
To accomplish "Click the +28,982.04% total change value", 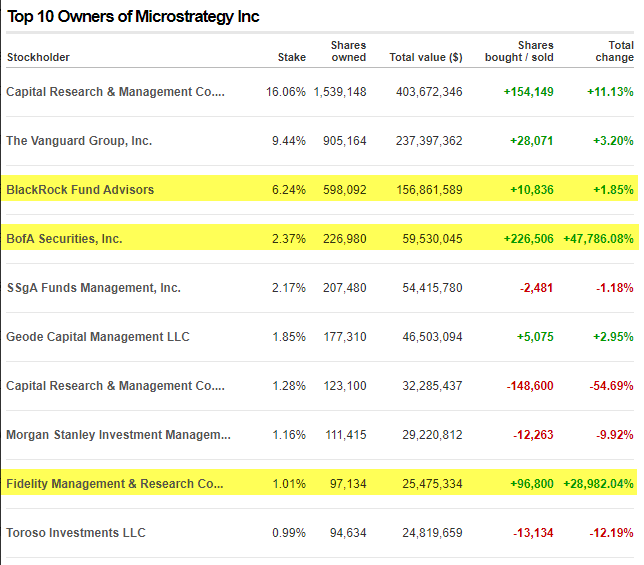I will 598,484.
